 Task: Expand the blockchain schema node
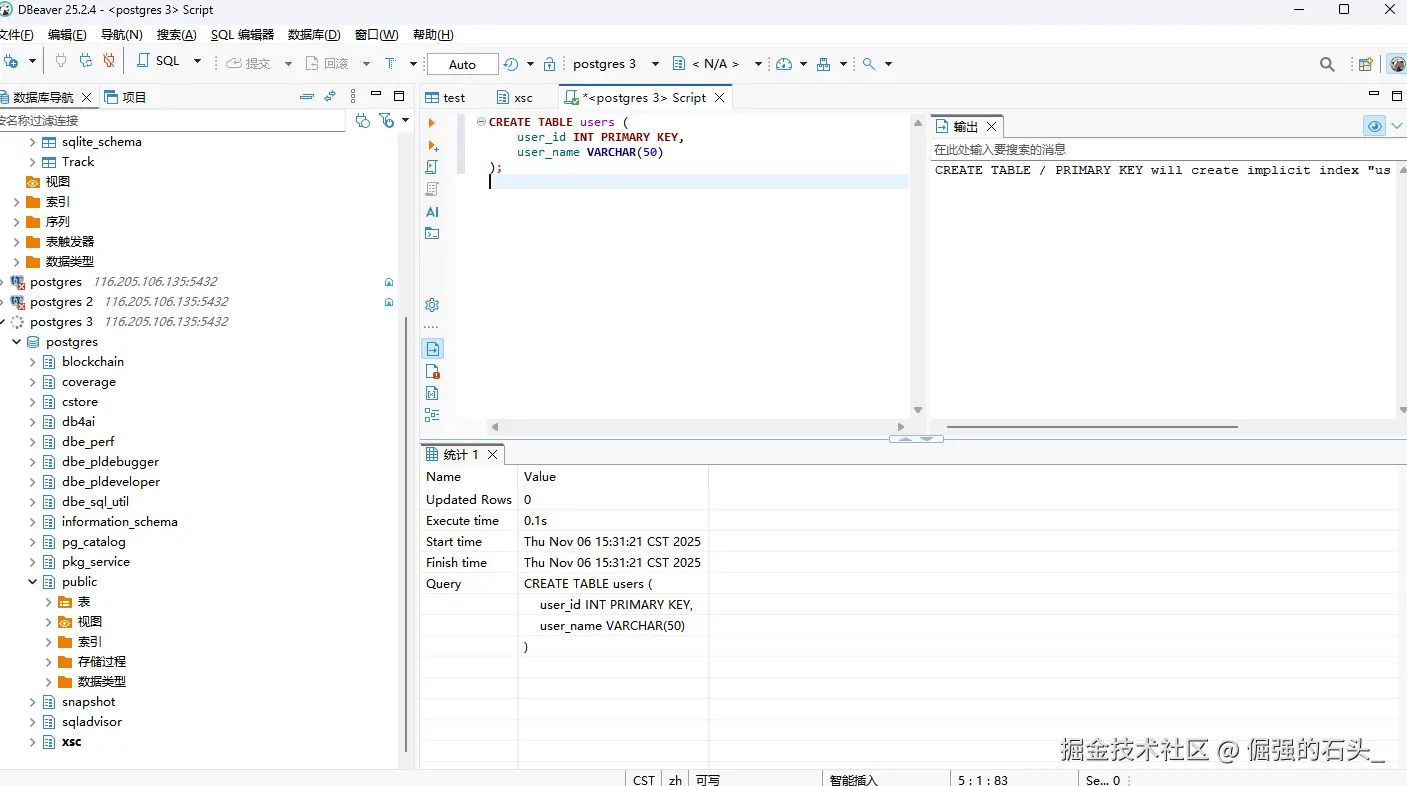[x=33, y=362]
